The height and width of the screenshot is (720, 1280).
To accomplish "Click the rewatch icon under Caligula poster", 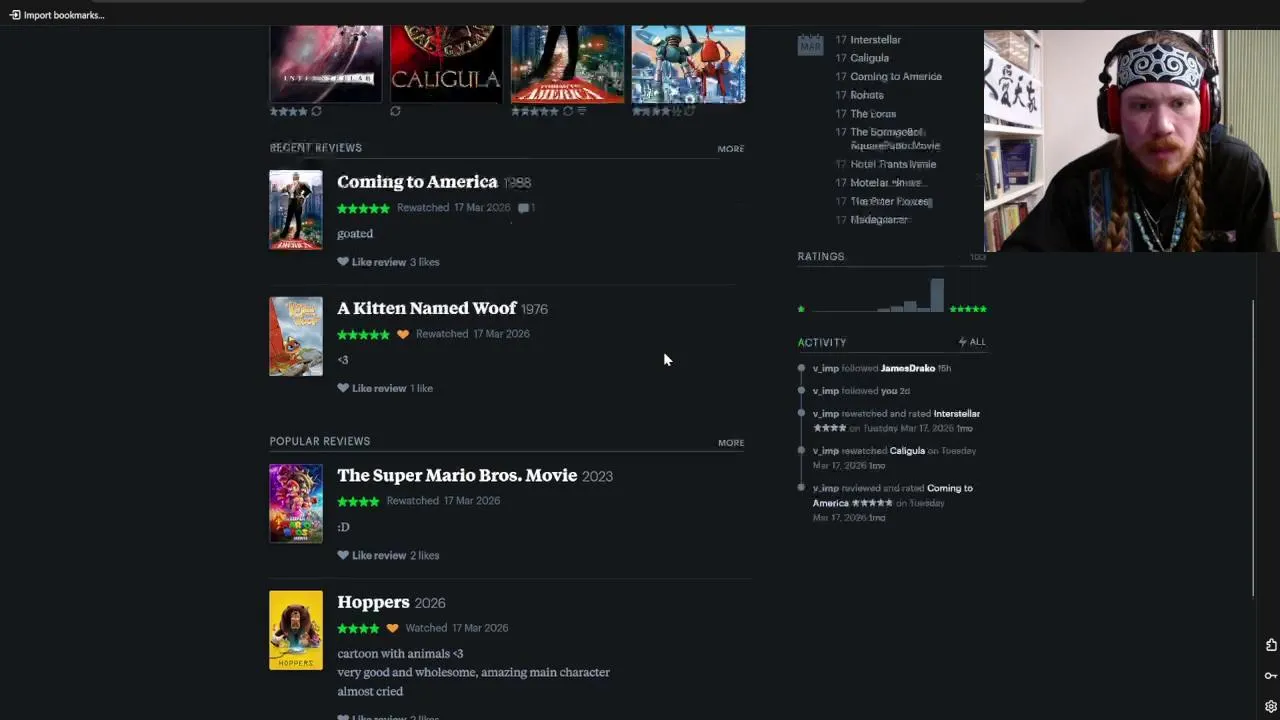I will [x=395, y=111].
